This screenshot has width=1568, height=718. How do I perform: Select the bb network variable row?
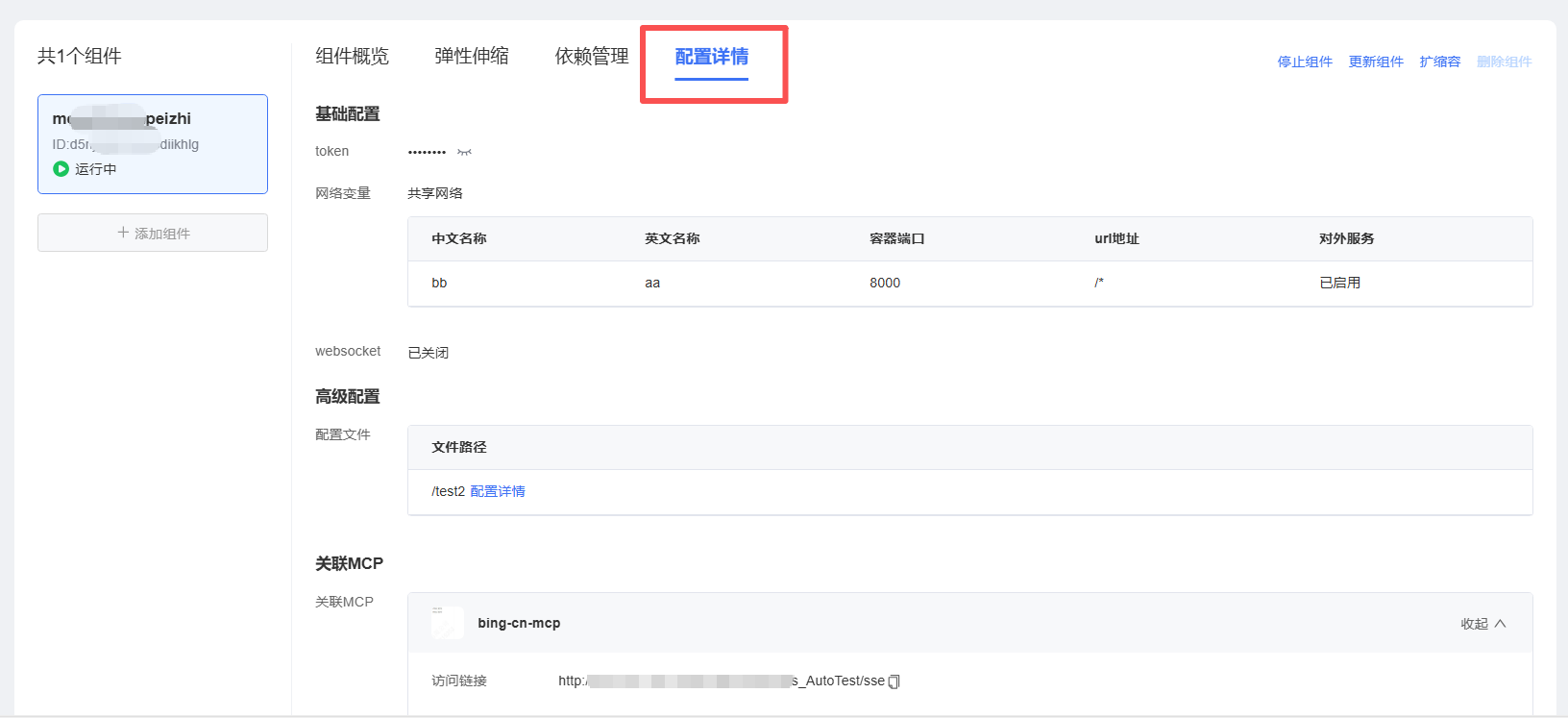pos(969,283)
